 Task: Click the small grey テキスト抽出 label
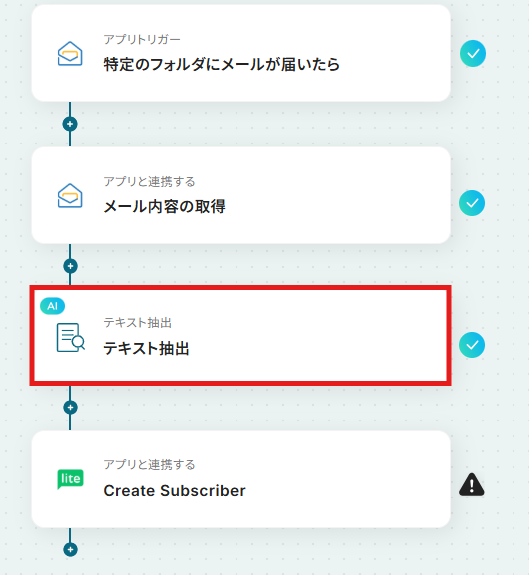click(137, 323)
